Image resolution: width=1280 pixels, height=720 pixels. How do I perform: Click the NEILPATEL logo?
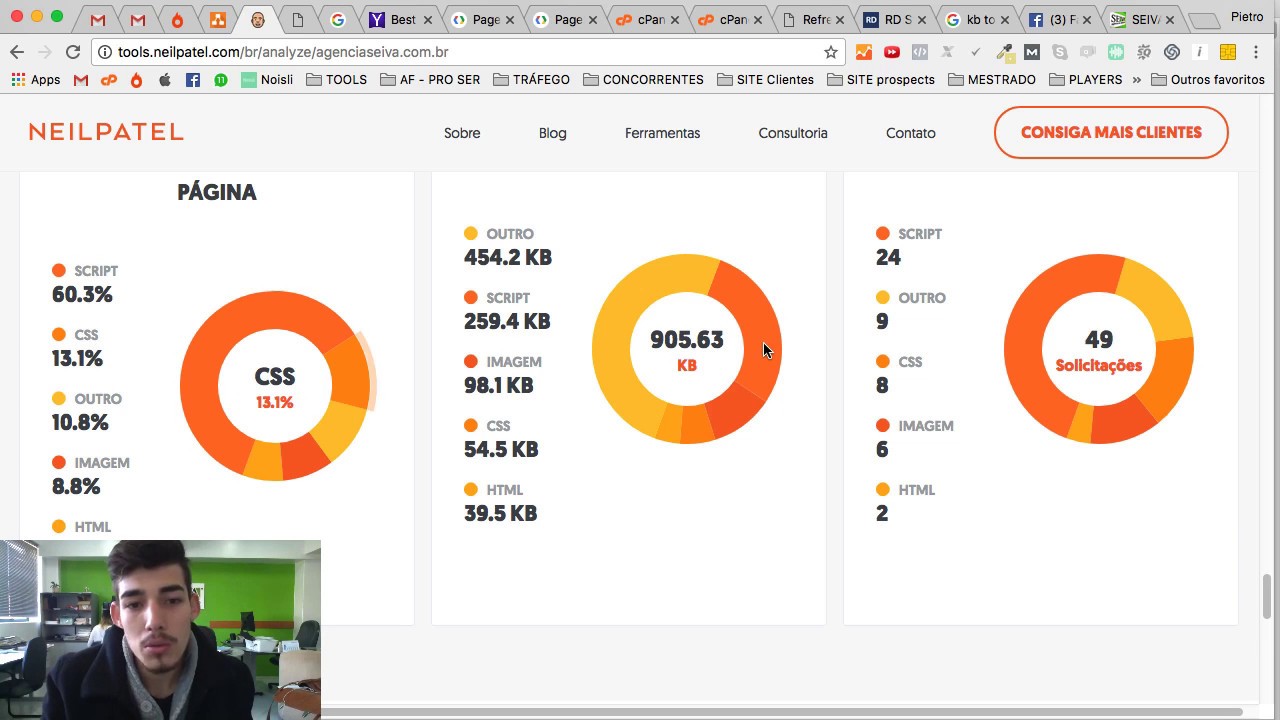pos(106,132)
